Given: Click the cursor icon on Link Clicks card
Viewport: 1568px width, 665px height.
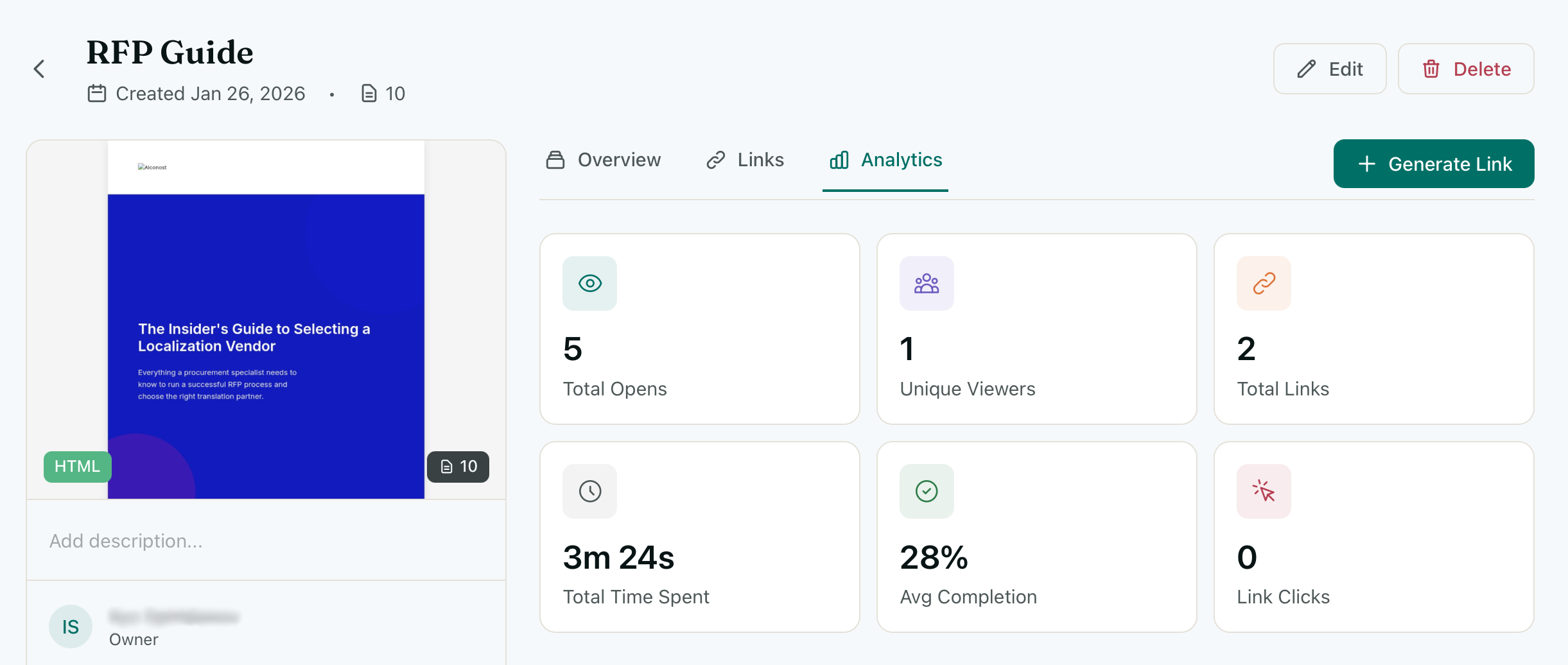Looking at the screenshot, I should pyautogui.click(x=1263, y=491).
